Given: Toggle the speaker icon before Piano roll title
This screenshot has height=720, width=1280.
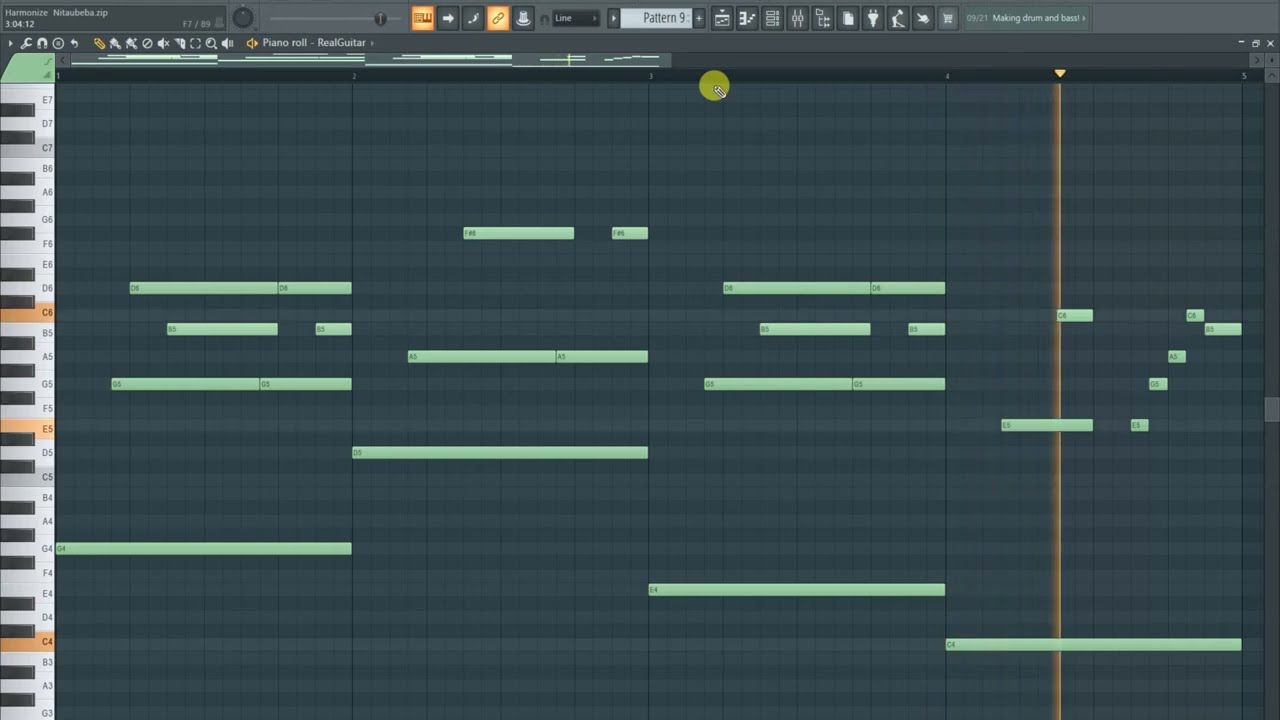Looking at the screenshot, I should [x=252, y=43].
